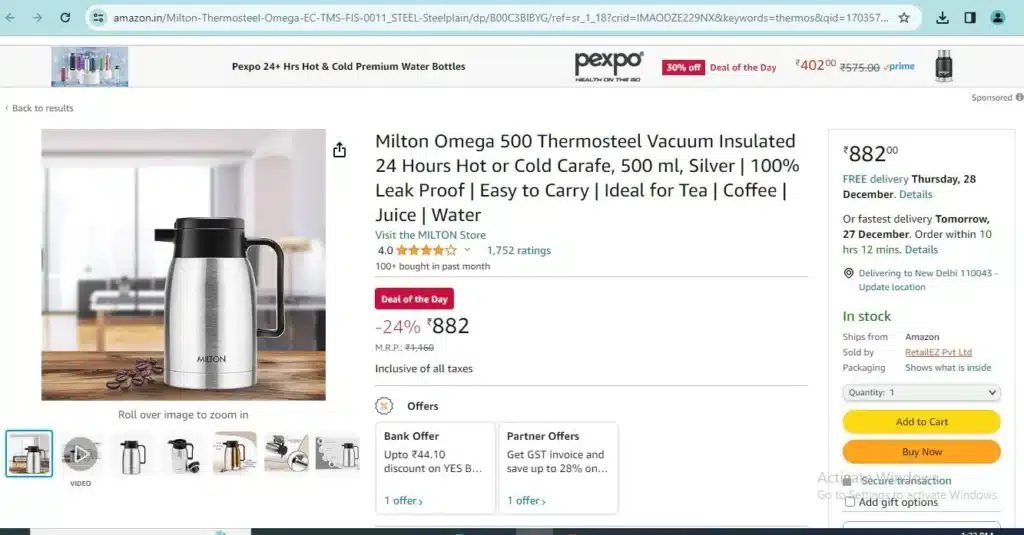Toggle the browser side panel icon

pyautogui.click(x=970, y=18)
